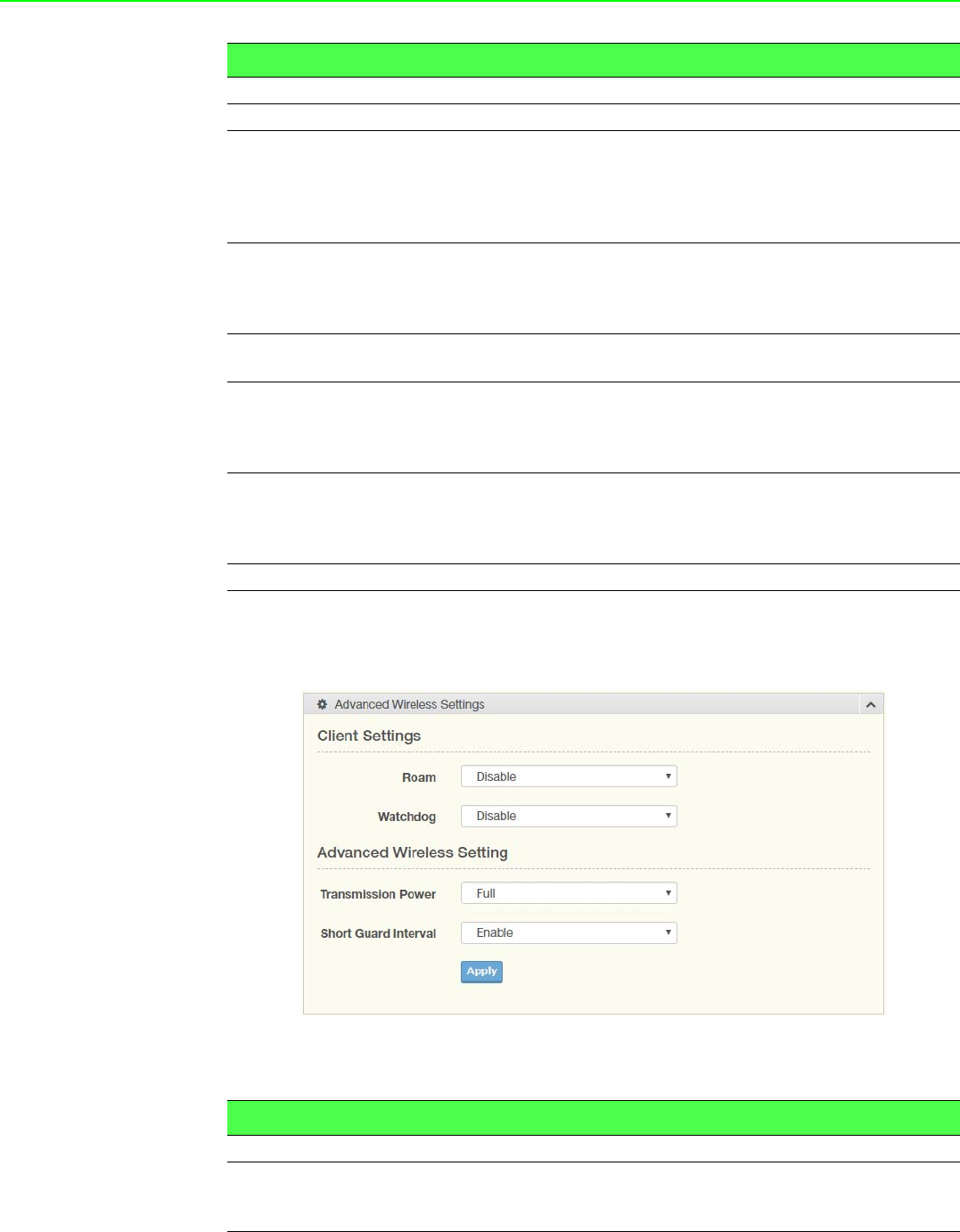
Task: Click the Apply button
Action: point(481,972)
